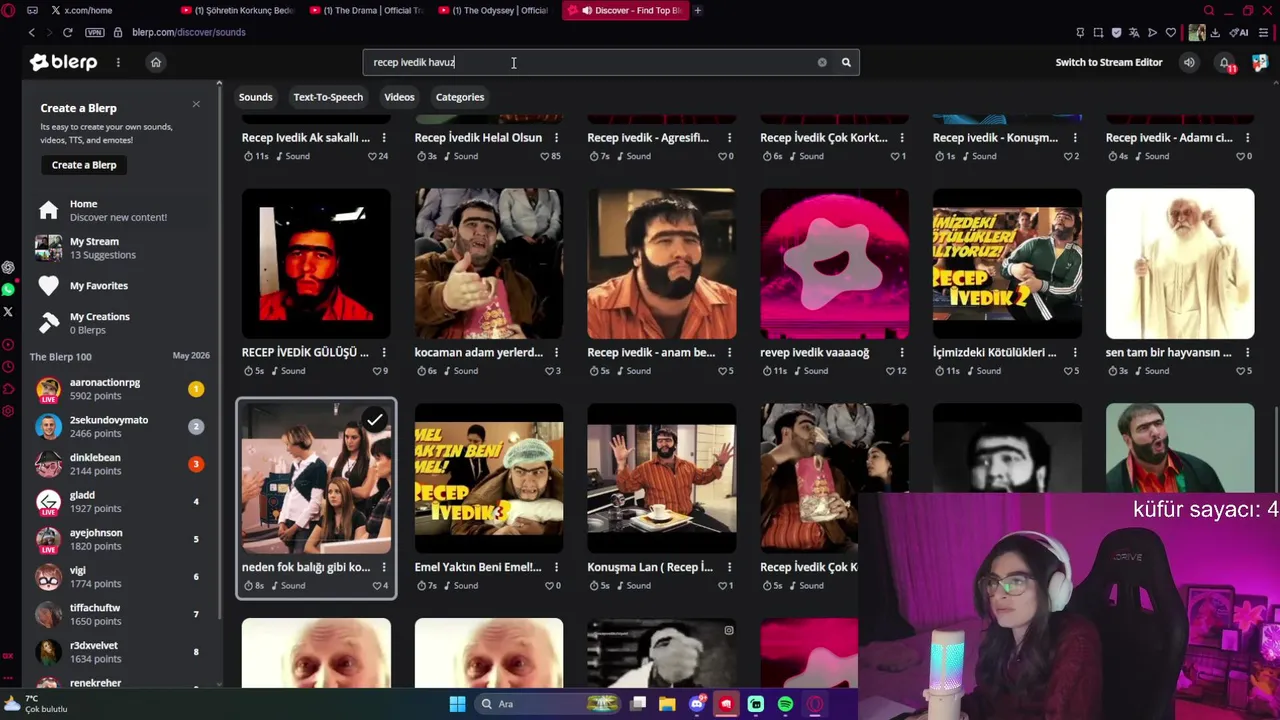
Task: Toggle the browser VPN badge
Action: pos(95,32)
